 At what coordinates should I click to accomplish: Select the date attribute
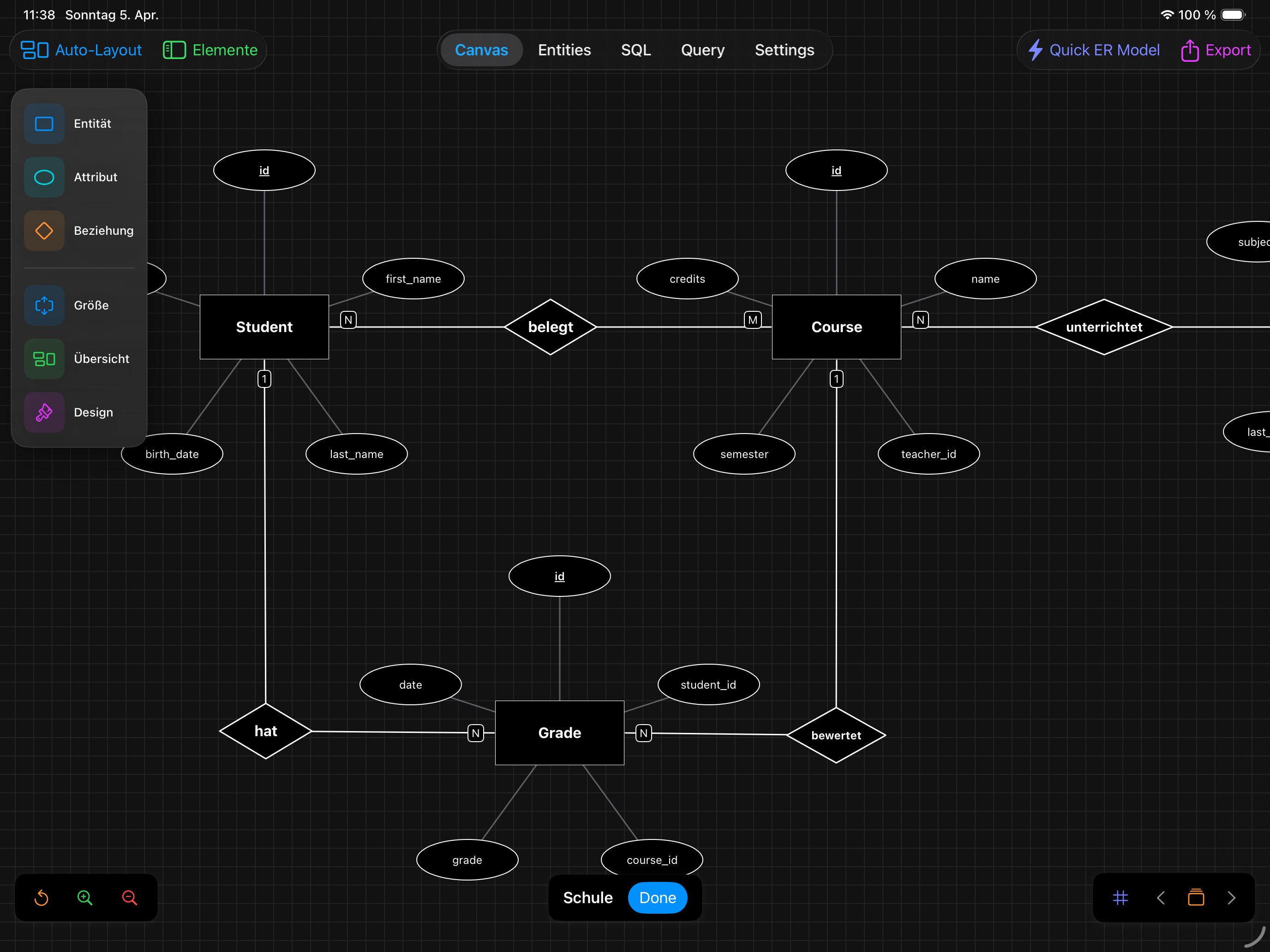click(x=411, y=684)
